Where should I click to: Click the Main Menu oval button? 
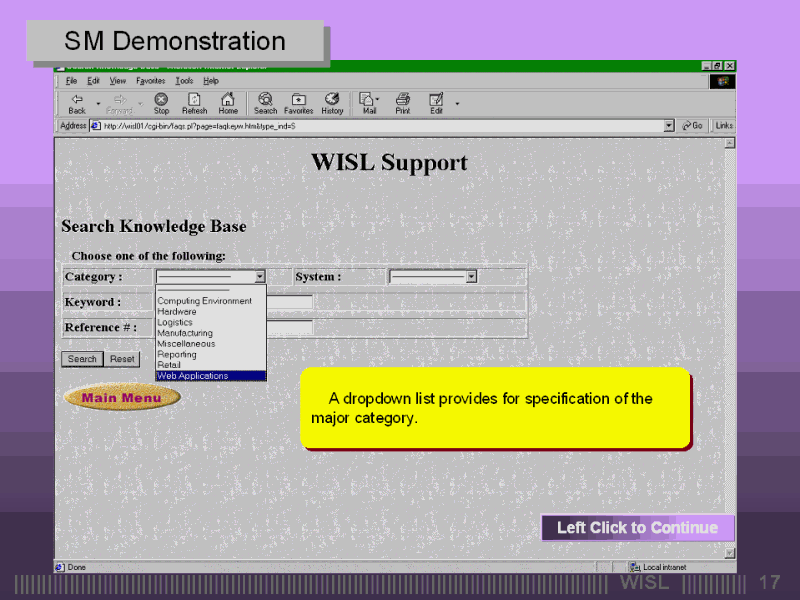[122, 398]
